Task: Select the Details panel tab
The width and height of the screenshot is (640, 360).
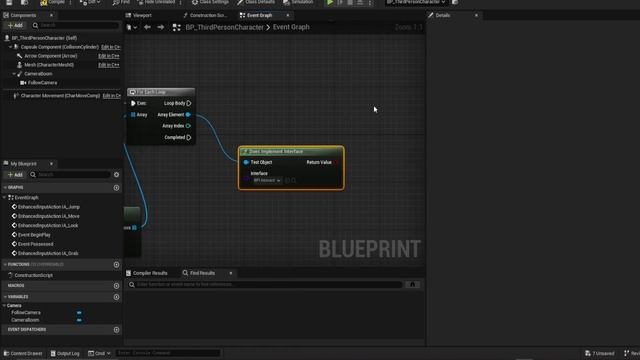Action: tap(439, 15)
